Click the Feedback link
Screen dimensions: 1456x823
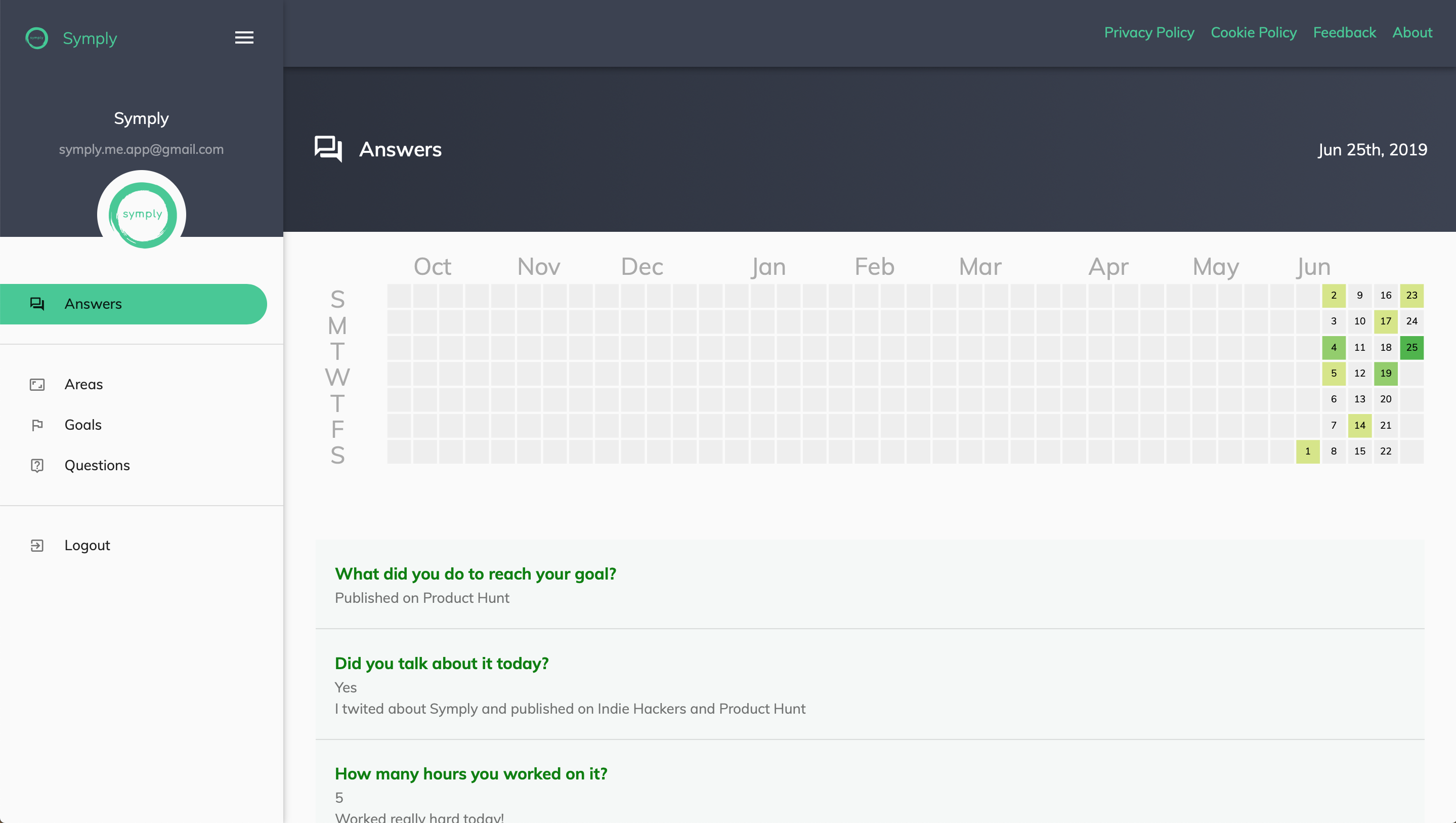pos(1344,33)
